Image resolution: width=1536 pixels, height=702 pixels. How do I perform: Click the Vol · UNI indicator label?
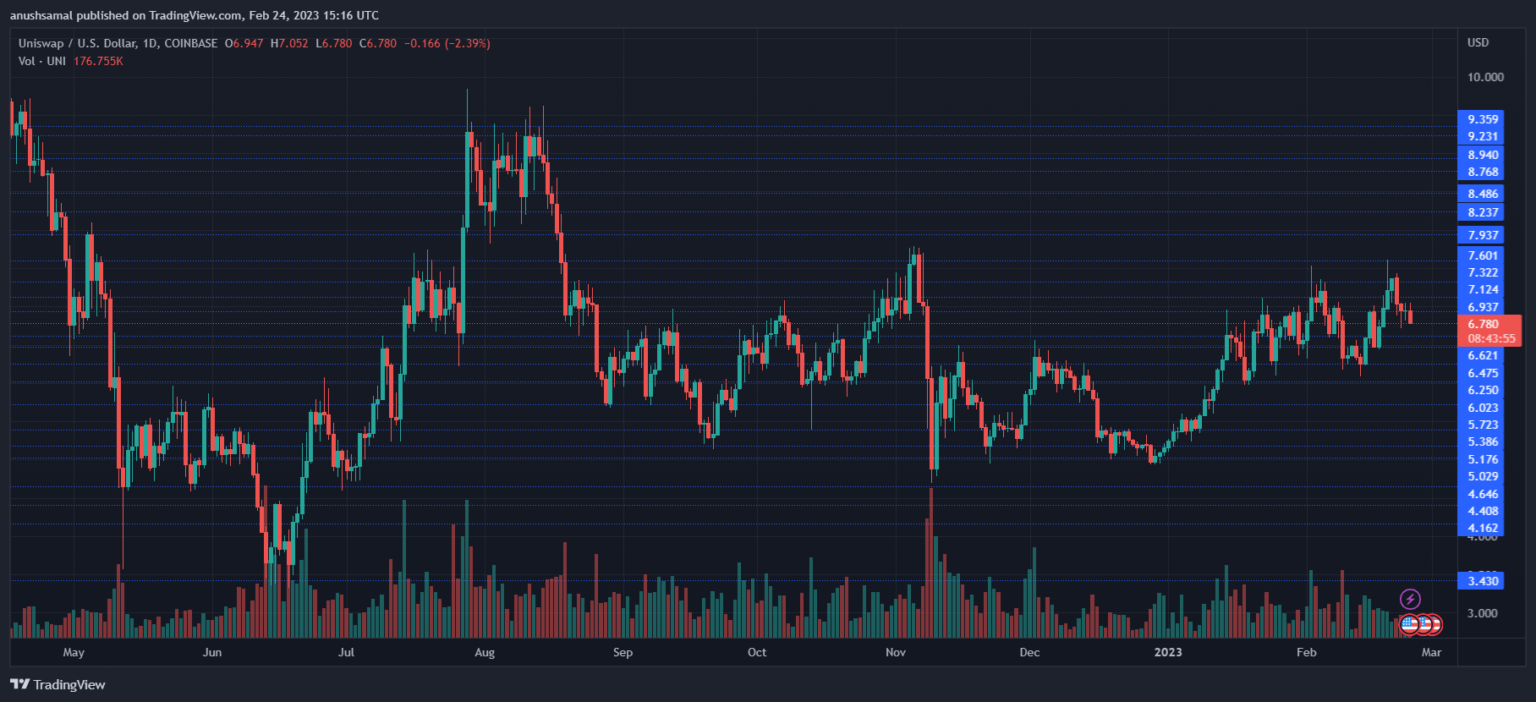pyautogui.click(x=42, y=61)
